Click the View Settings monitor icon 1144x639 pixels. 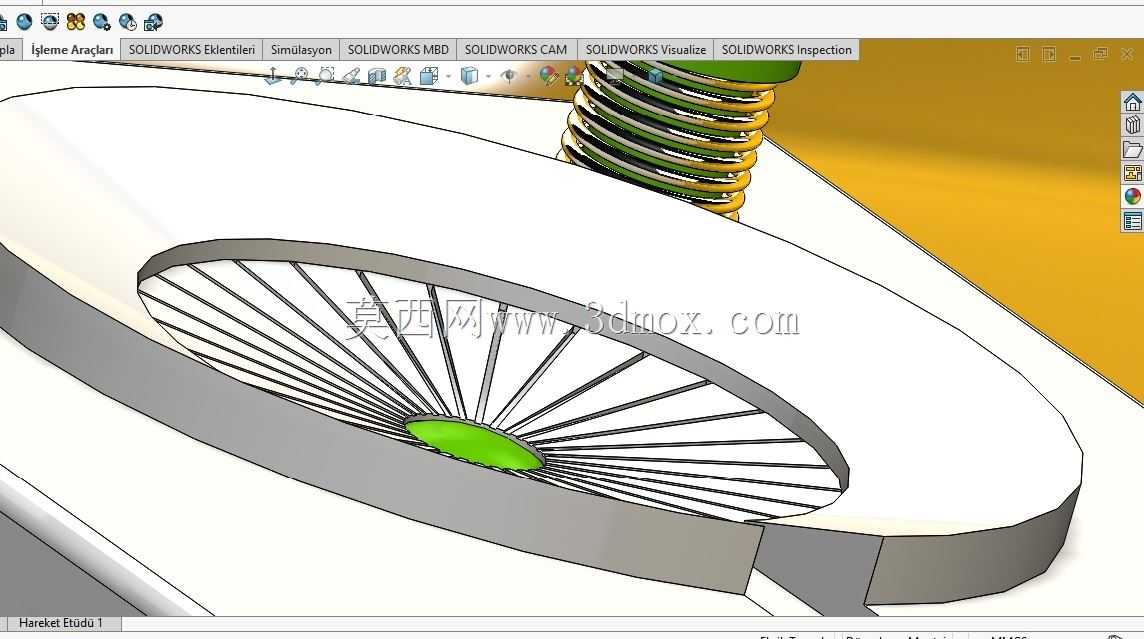tap(615, 74)
